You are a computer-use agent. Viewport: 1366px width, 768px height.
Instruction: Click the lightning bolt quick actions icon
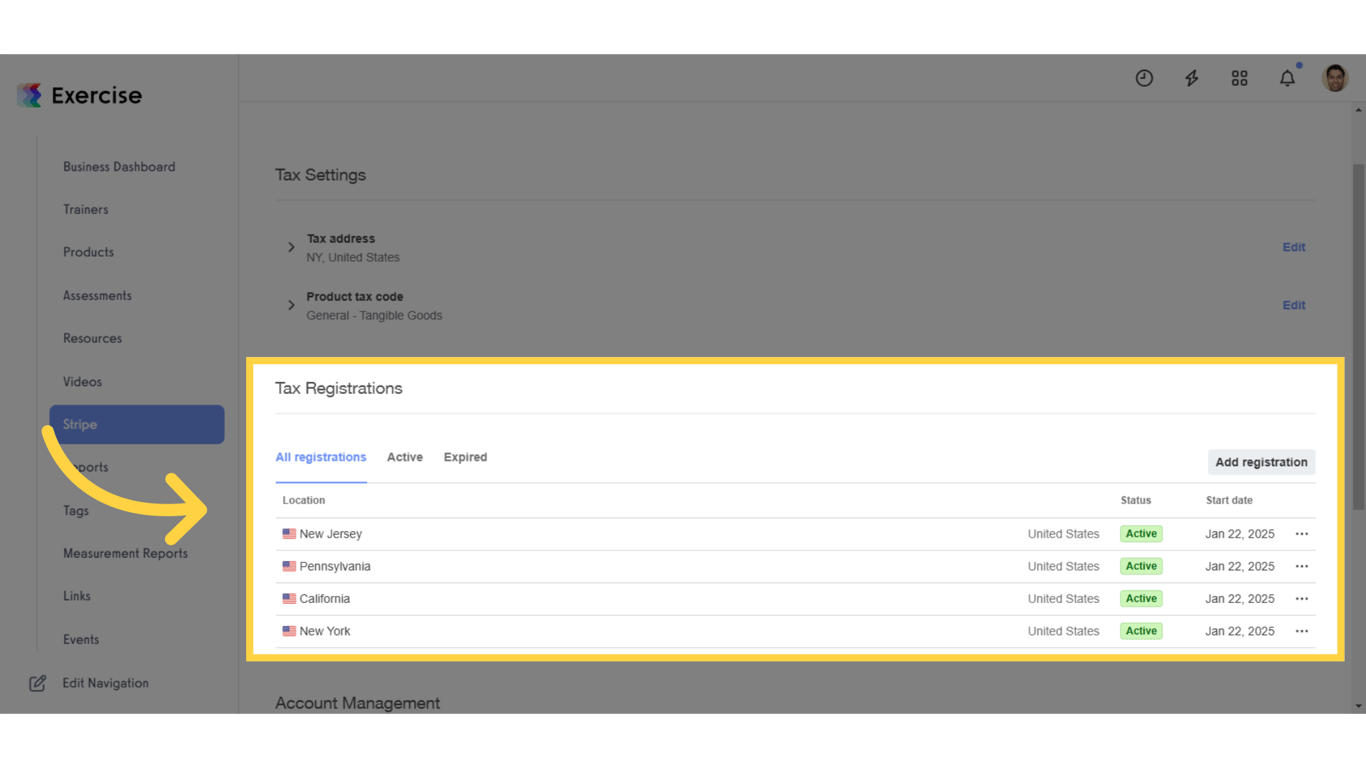point(1191,77)
